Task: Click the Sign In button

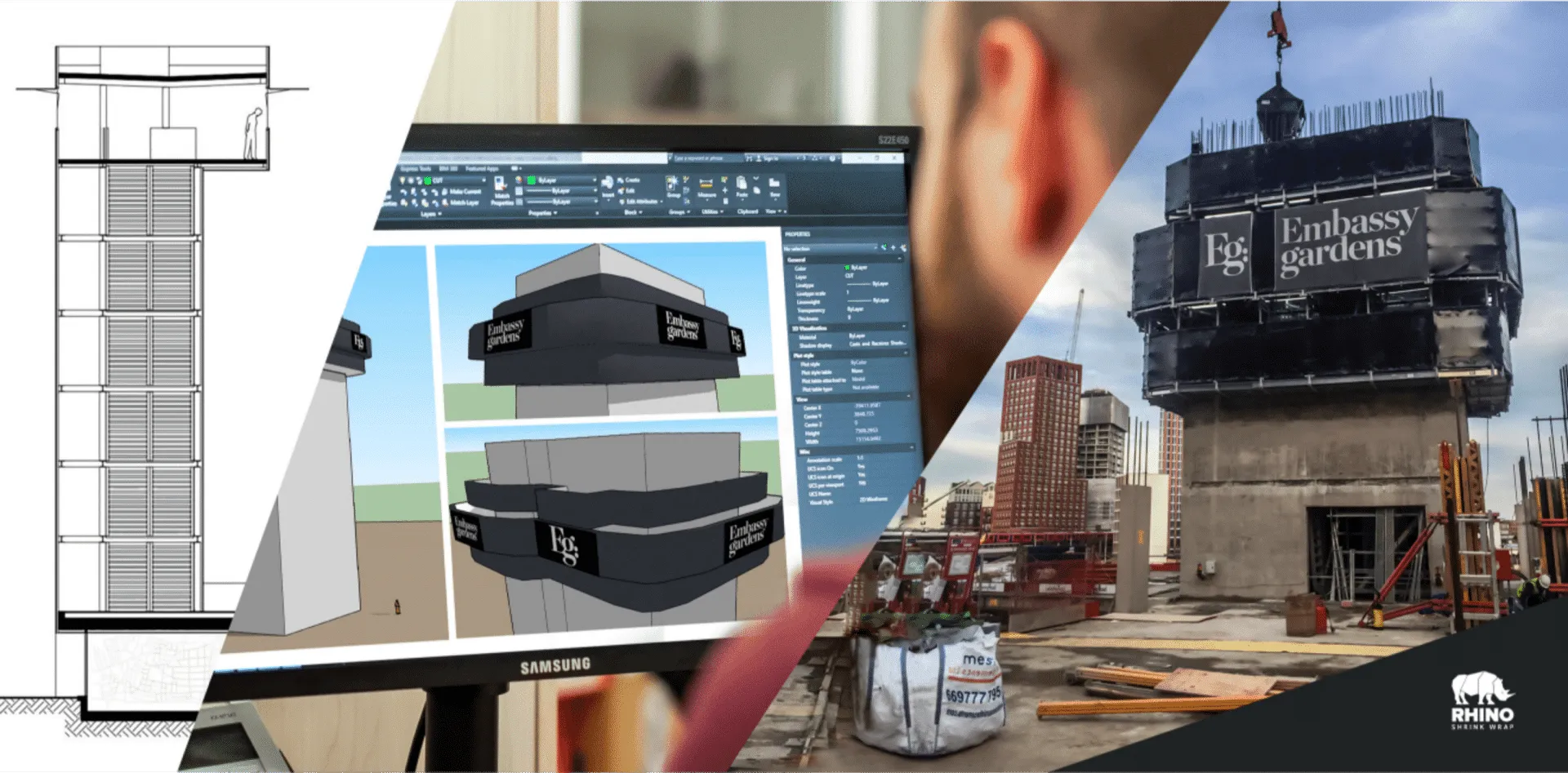Action: [769, 158]
